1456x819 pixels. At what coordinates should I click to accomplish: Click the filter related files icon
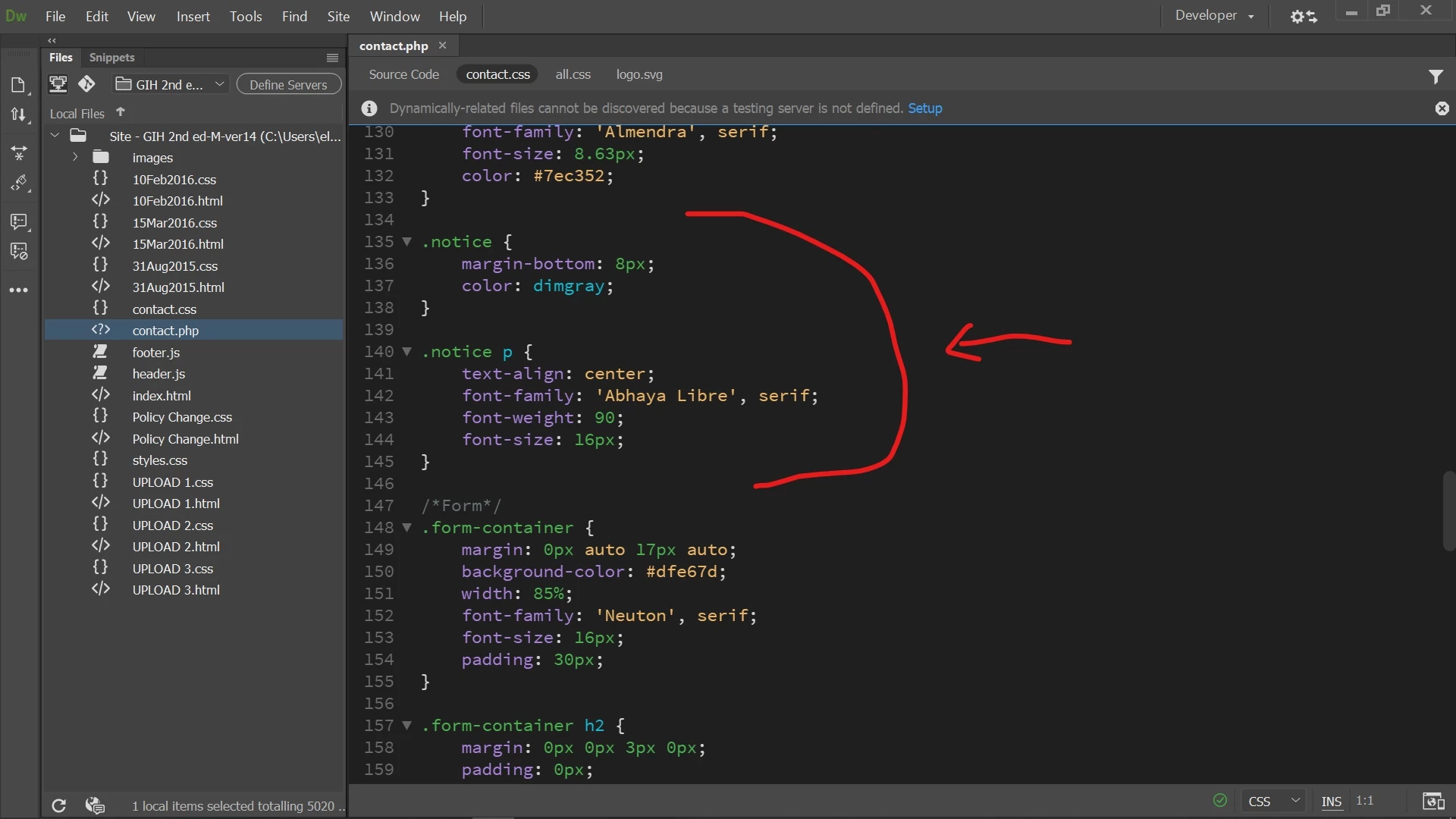point(1436,77)
